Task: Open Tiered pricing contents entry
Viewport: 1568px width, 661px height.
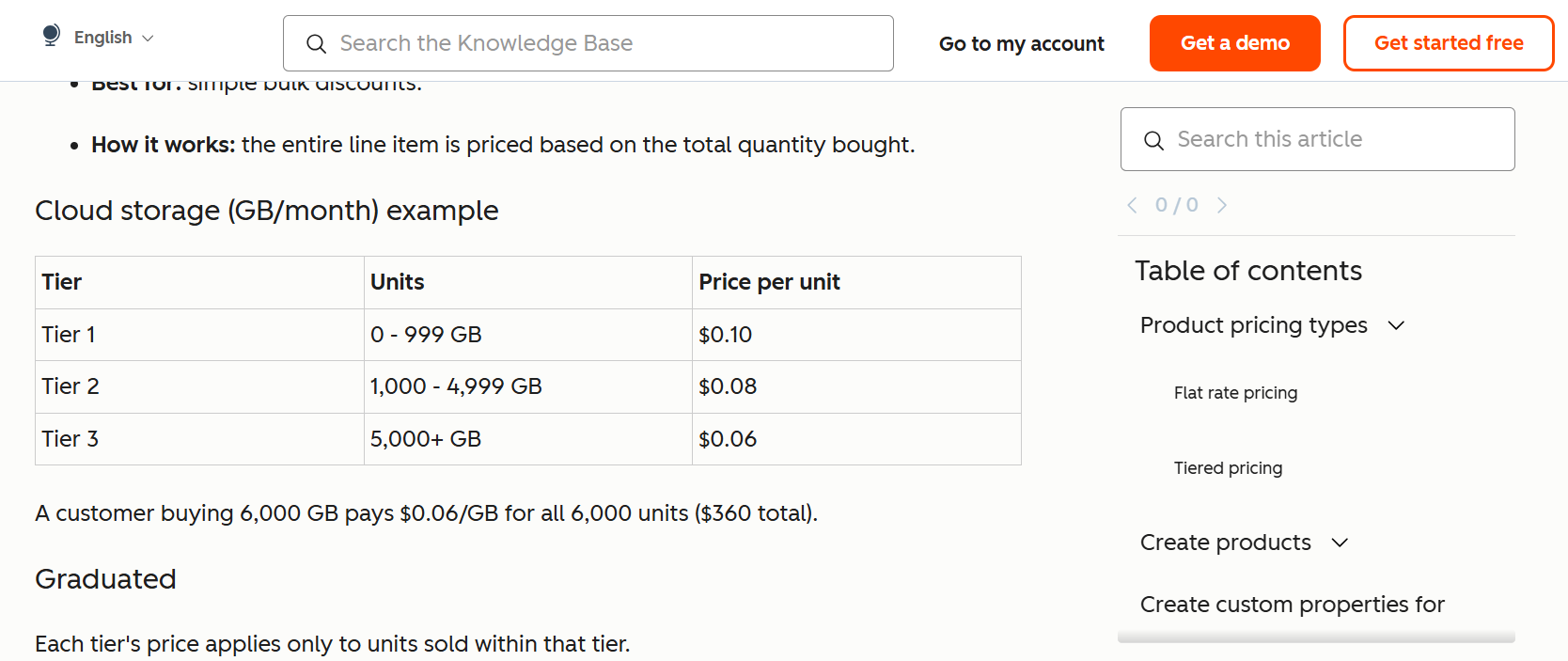Action: (x=1228, y=468)
